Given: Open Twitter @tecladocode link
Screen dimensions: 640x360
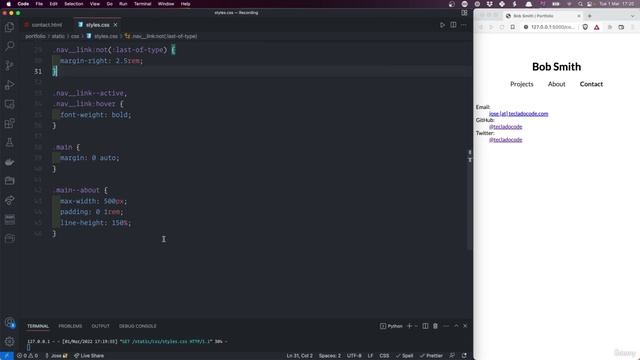Looking at the screenshot, I should pos(505,140).
